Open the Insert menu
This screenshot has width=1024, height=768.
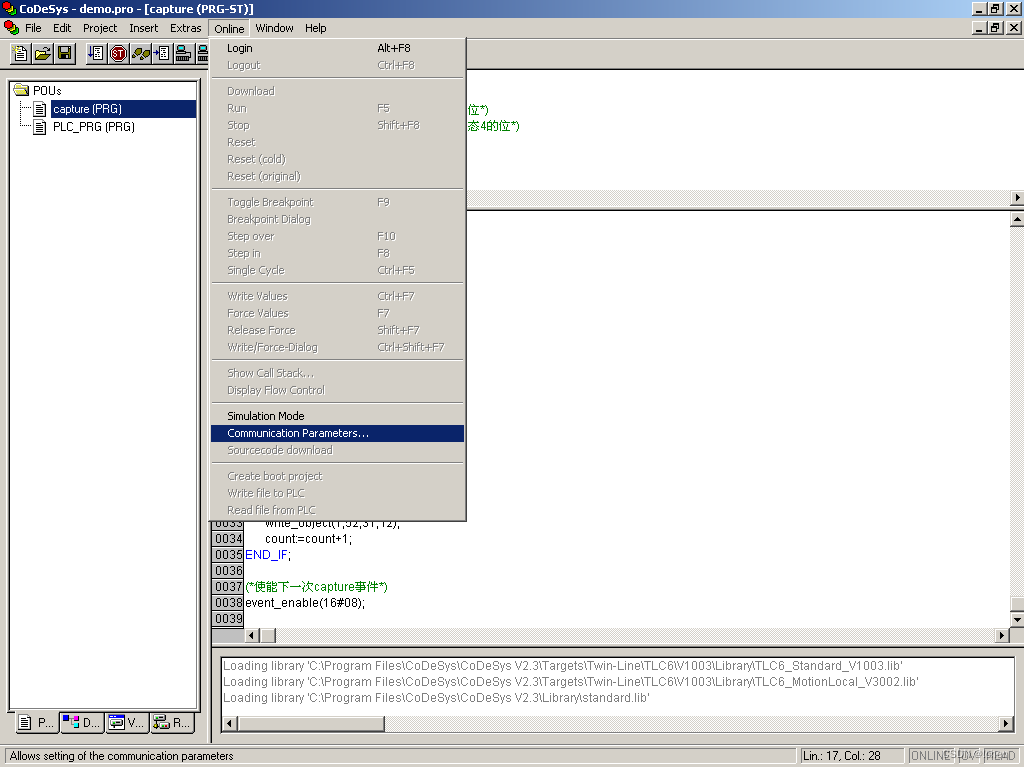pyautogui.click(x=144, y=28)
